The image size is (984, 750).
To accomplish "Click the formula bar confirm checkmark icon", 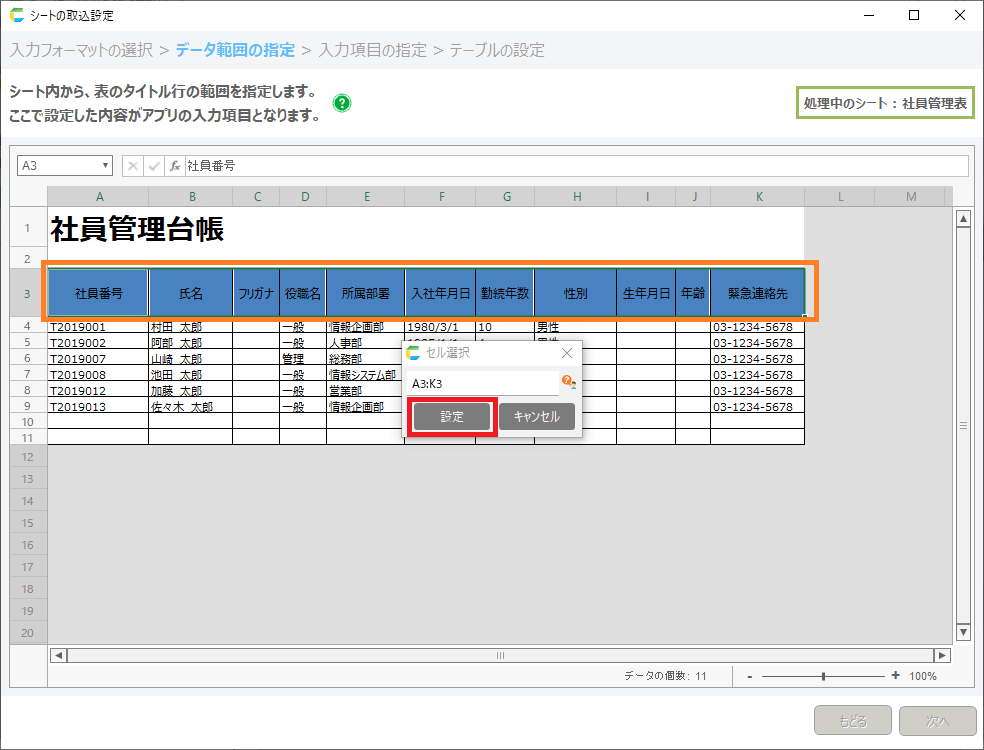I will point(154,166).
